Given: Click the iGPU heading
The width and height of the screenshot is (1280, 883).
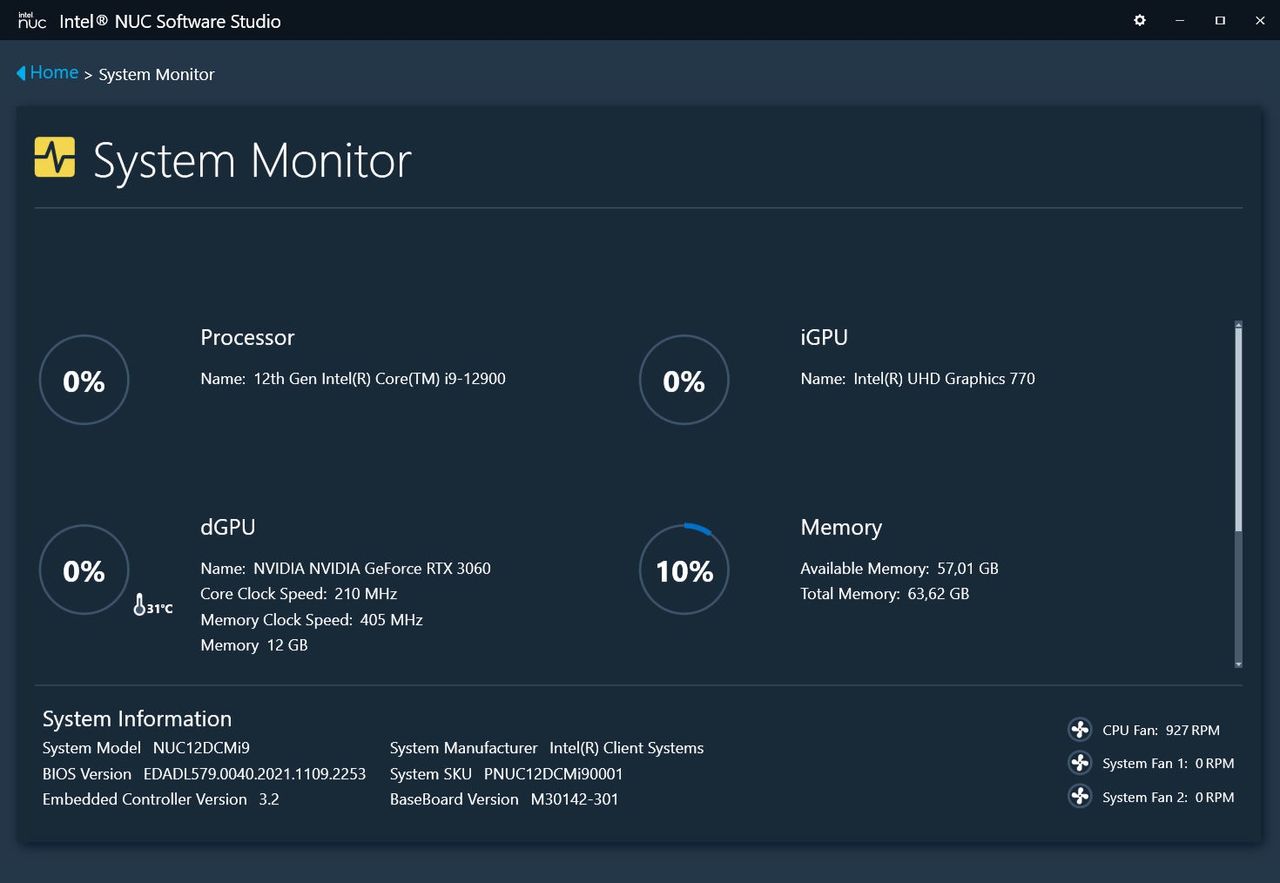Looking at the screenshot, I should pyautogui.click(x=824, y=337).
